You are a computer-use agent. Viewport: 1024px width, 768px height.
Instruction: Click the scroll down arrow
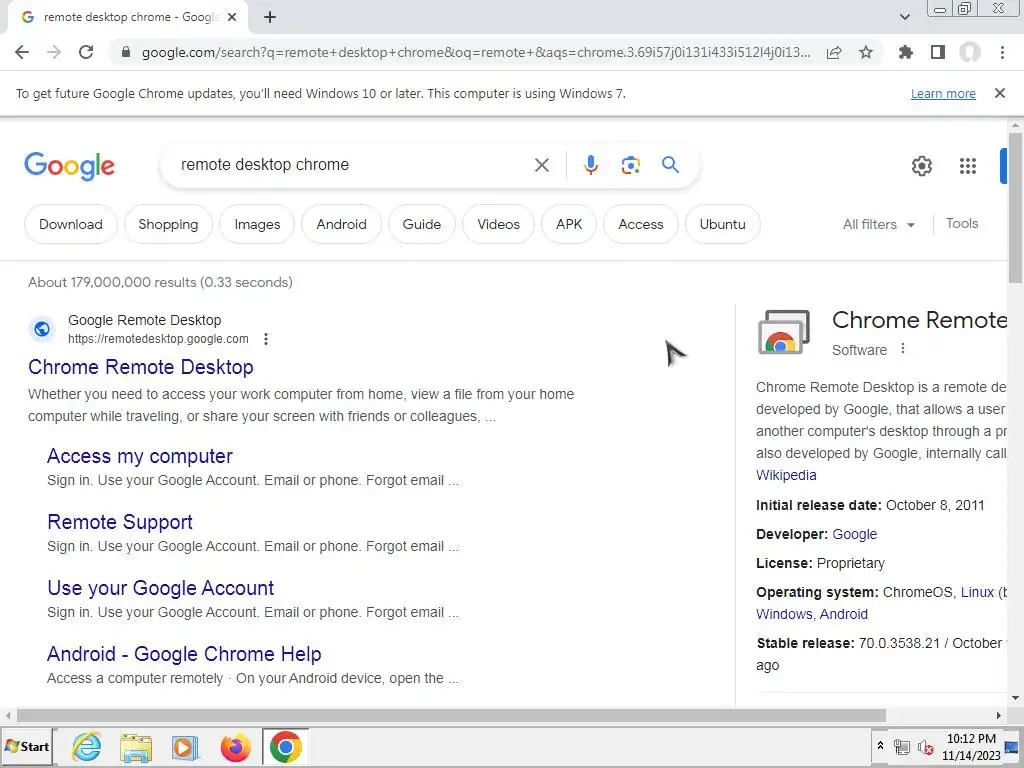1015,697
